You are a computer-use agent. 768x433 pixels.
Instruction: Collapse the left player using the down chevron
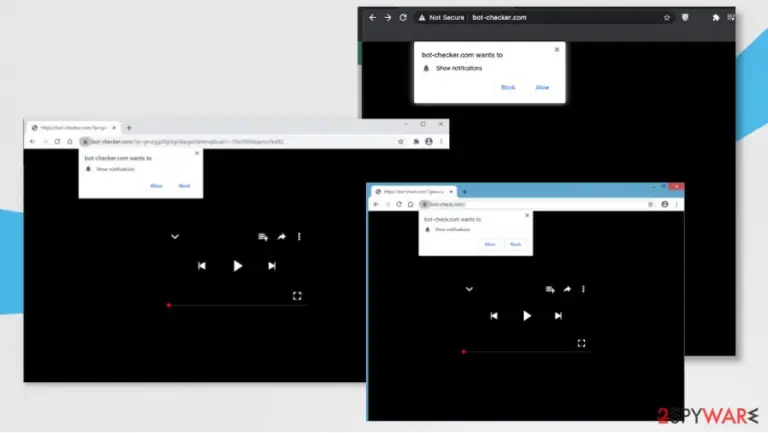175,237
